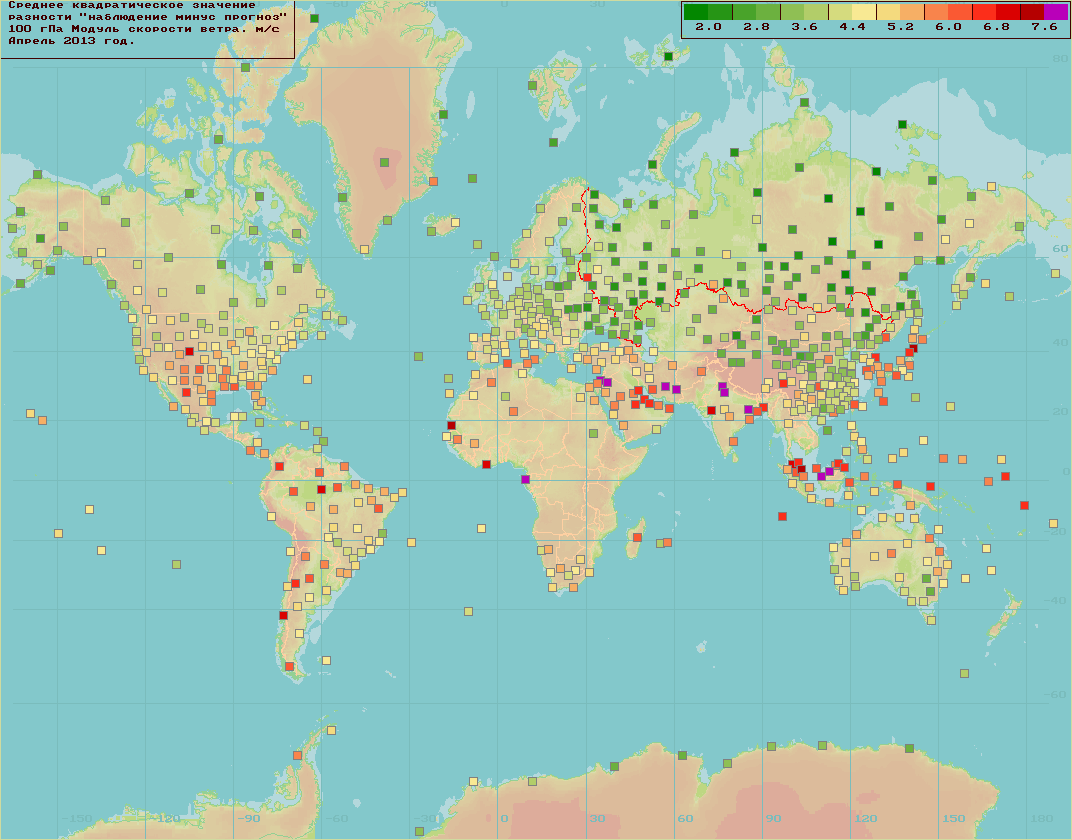Click the dark red marker in the western United States
The image size is (1072, 840).
pyautogui.click(x=189, y=351)
